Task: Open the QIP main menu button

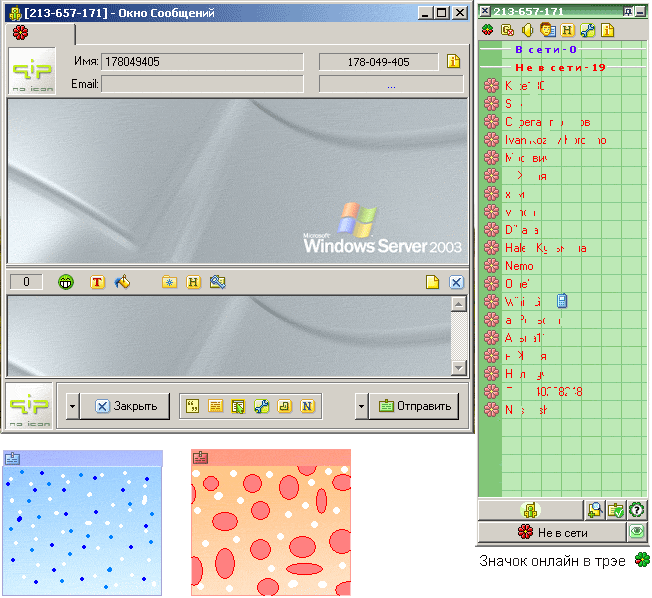Action: point(531,510)
